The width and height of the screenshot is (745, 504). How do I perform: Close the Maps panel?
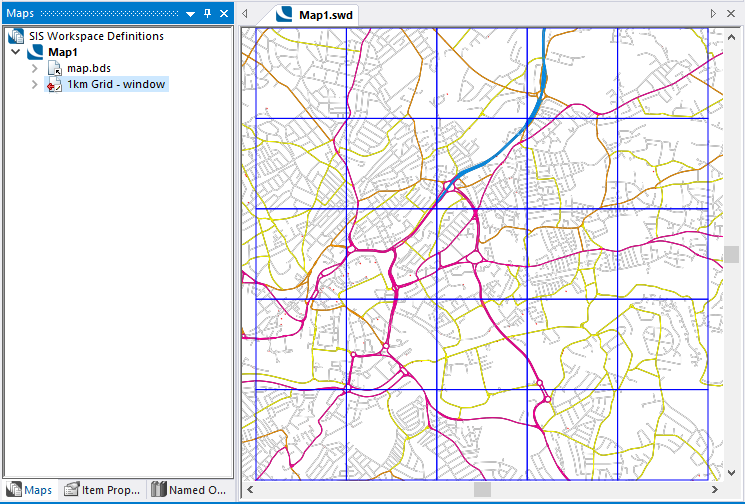[224, 14]
